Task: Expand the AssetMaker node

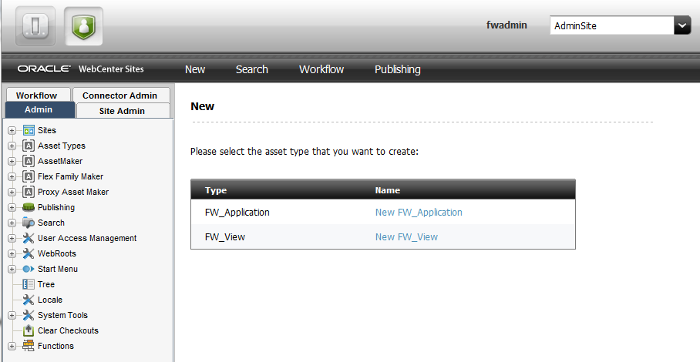Action: click(12, 161)
